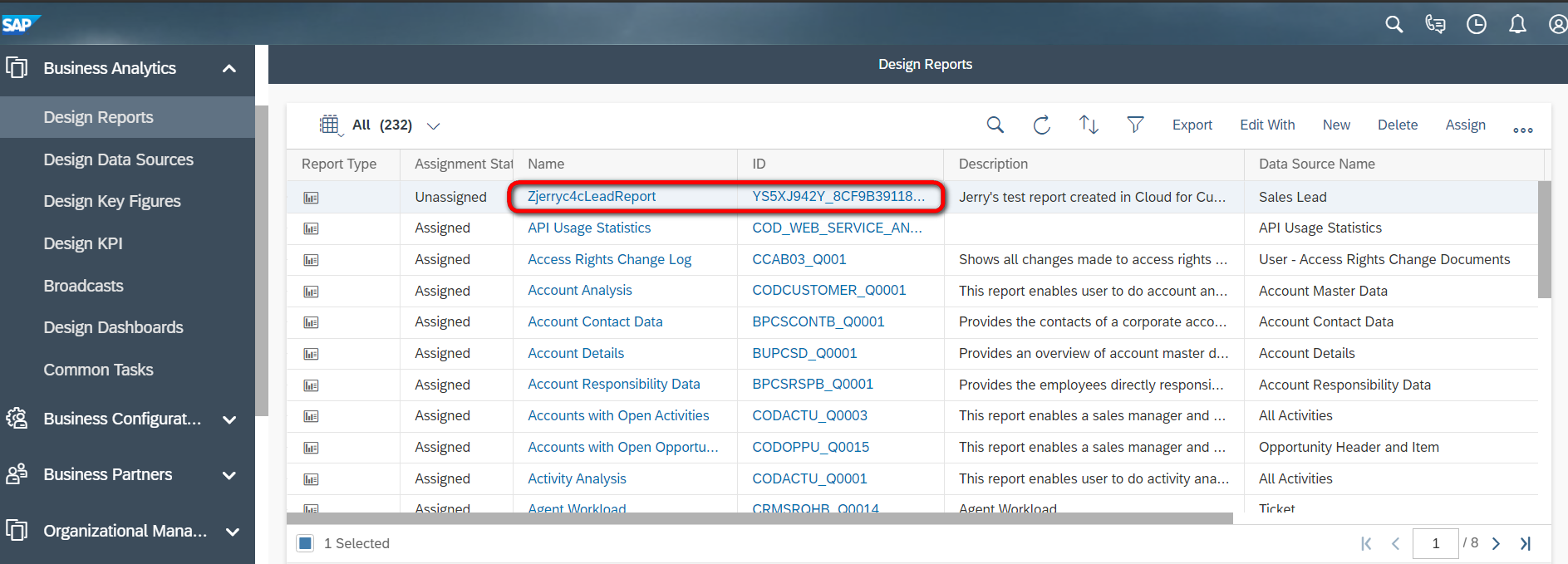
Task: Open the sort options icon
Action: 1089,125
